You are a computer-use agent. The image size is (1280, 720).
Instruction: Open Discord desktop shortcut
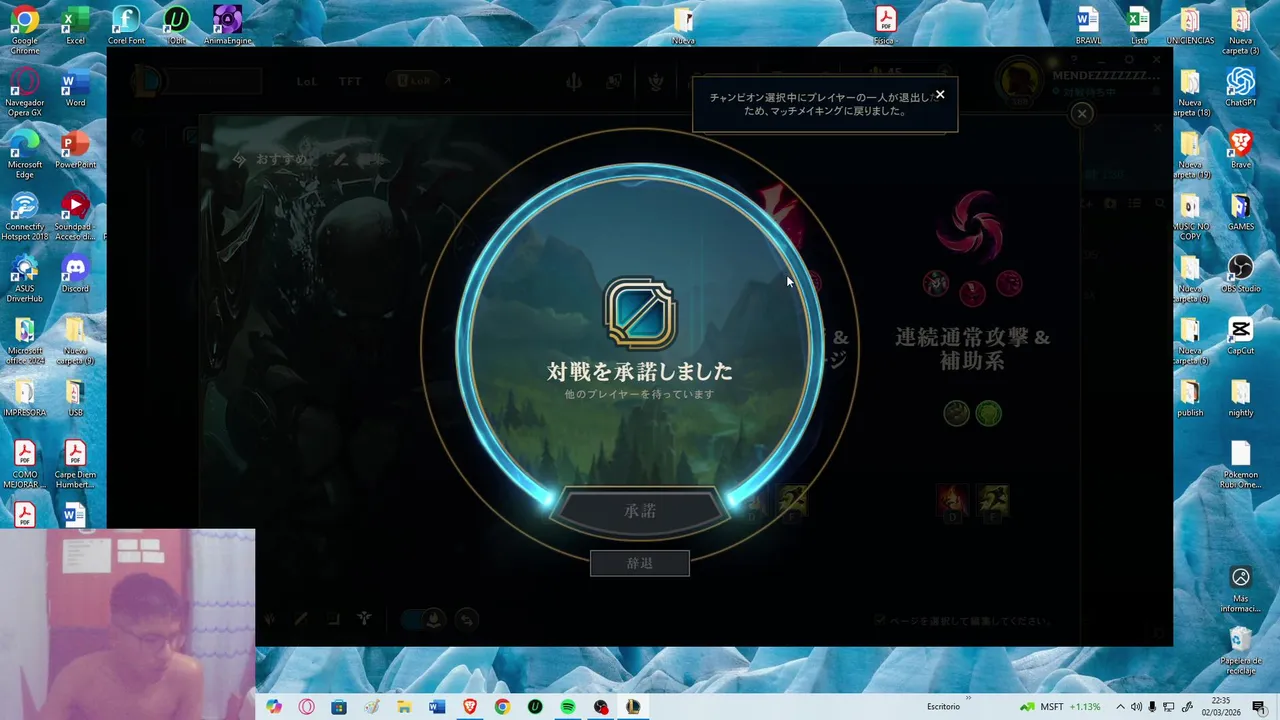(75, 274)
